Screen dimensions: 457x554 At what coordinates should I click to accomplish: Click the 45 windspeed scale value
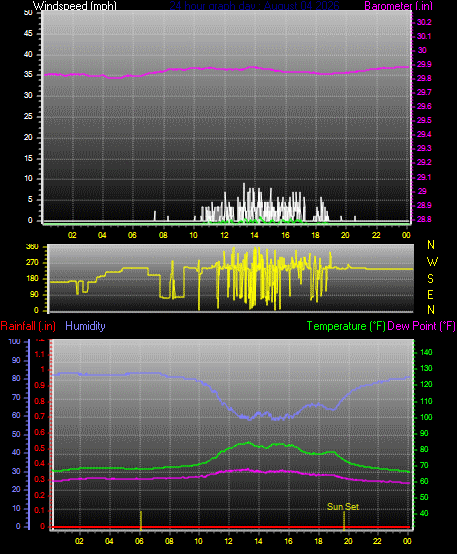(x=28, y=34)
